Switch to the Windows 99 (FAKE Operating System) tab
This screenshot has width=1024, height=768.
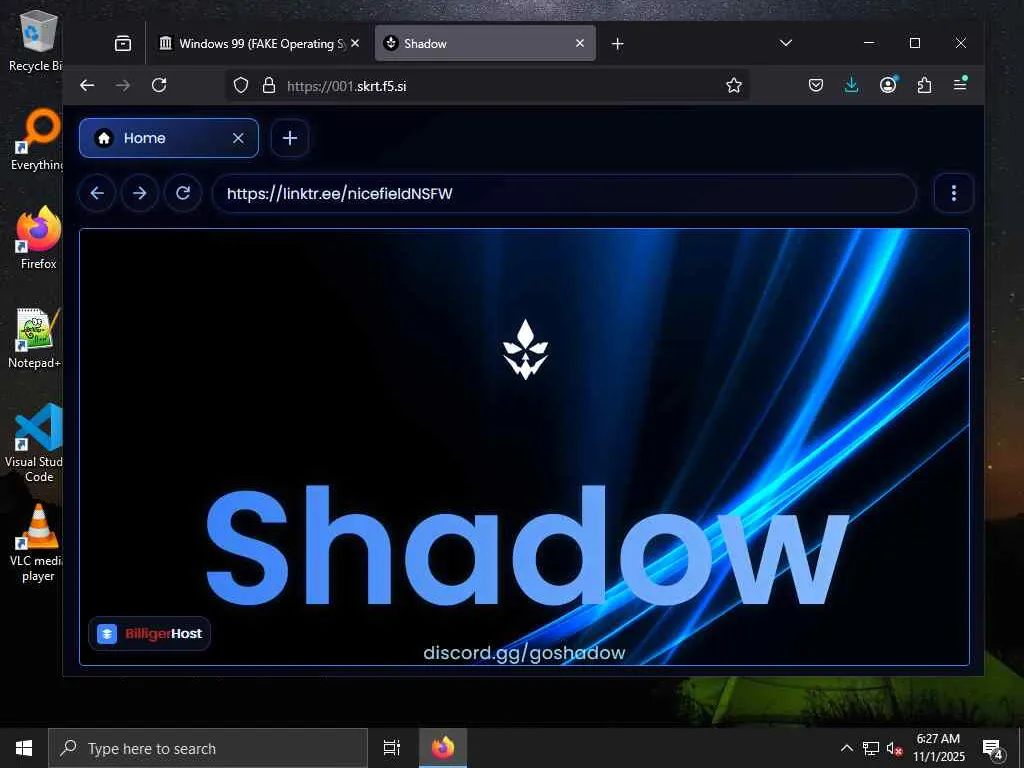pos(259,44)
